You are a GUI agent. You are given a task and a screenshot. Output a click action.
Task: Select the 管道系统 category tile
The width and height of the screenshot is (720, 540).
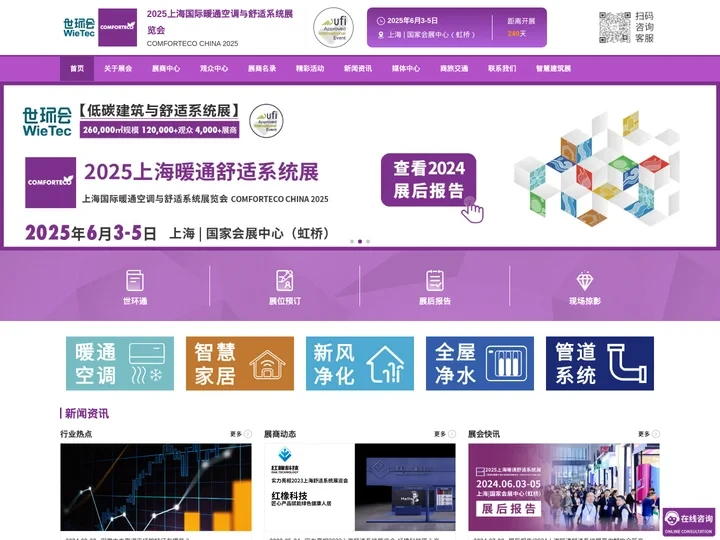(600, 363)
